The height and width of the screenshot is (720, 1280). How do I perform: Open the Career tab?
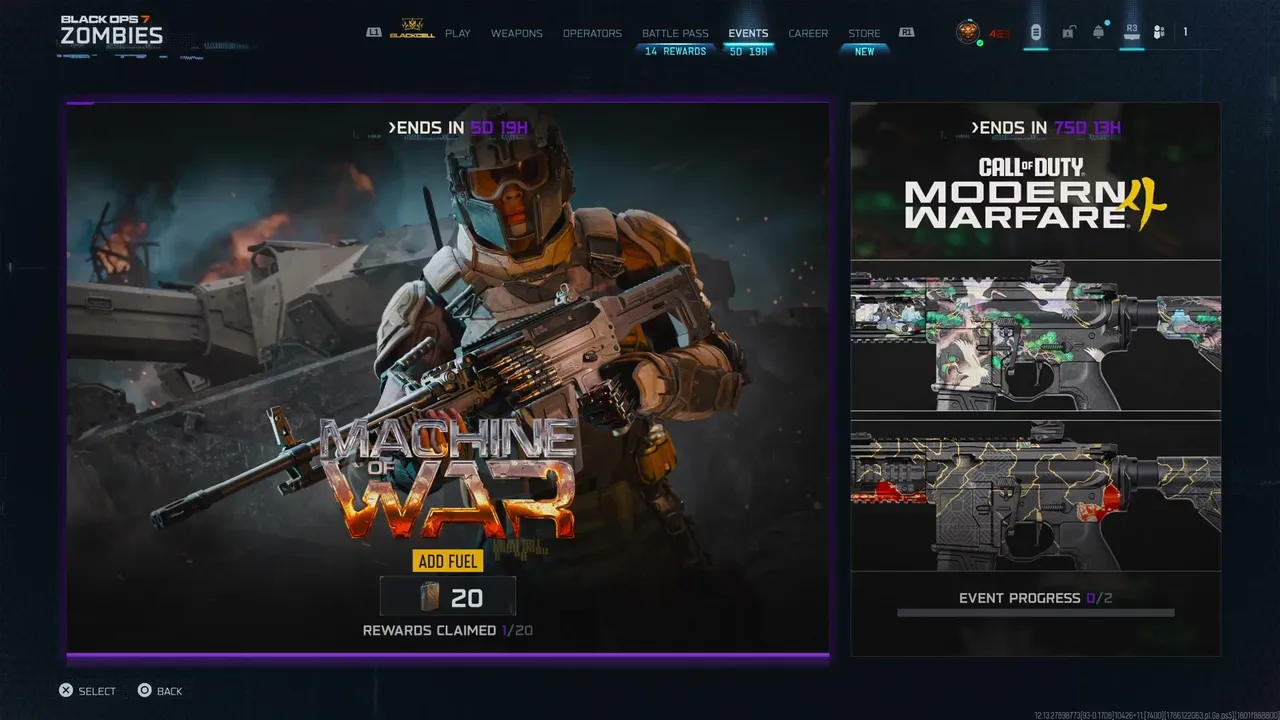tap(808, 33)
